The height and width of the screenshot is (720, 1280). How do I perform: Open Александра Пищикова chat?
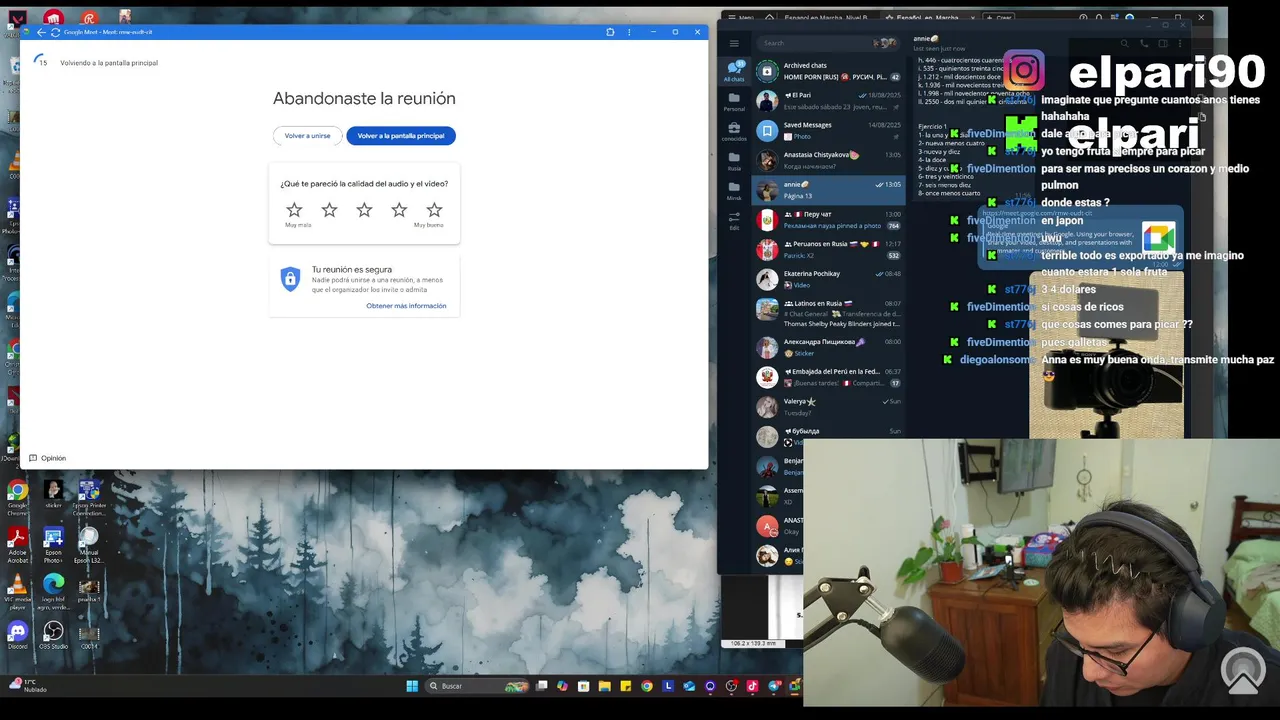click(x=828, y=347)
